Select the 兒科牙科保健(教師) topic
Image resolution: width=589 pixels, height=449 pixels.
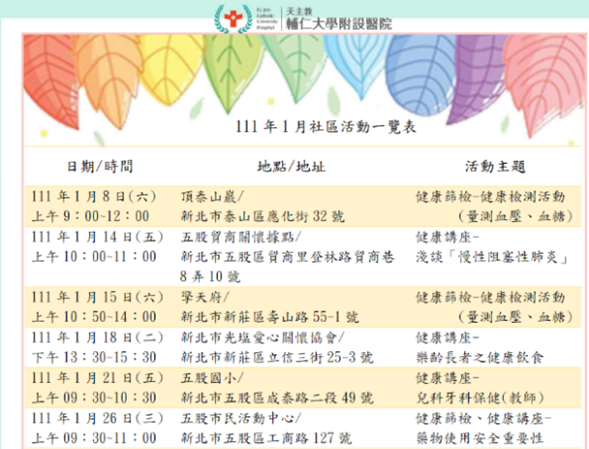[480, 398]
